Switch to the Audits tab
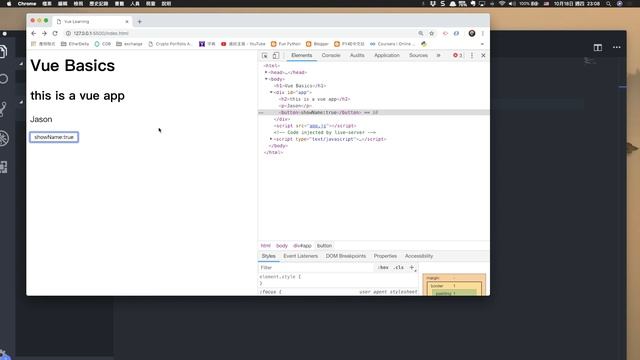 click(357, 56)
